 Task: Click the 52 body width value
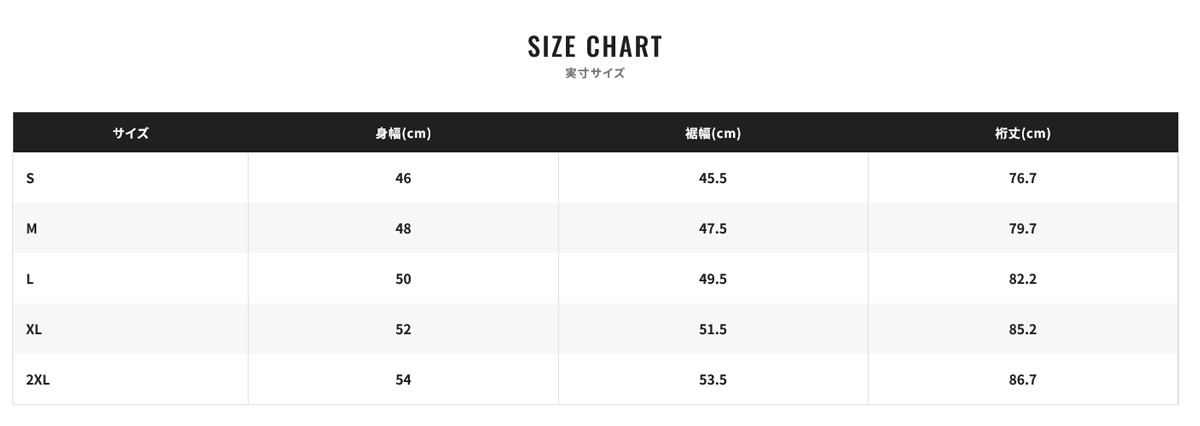[x=403, y=329]
